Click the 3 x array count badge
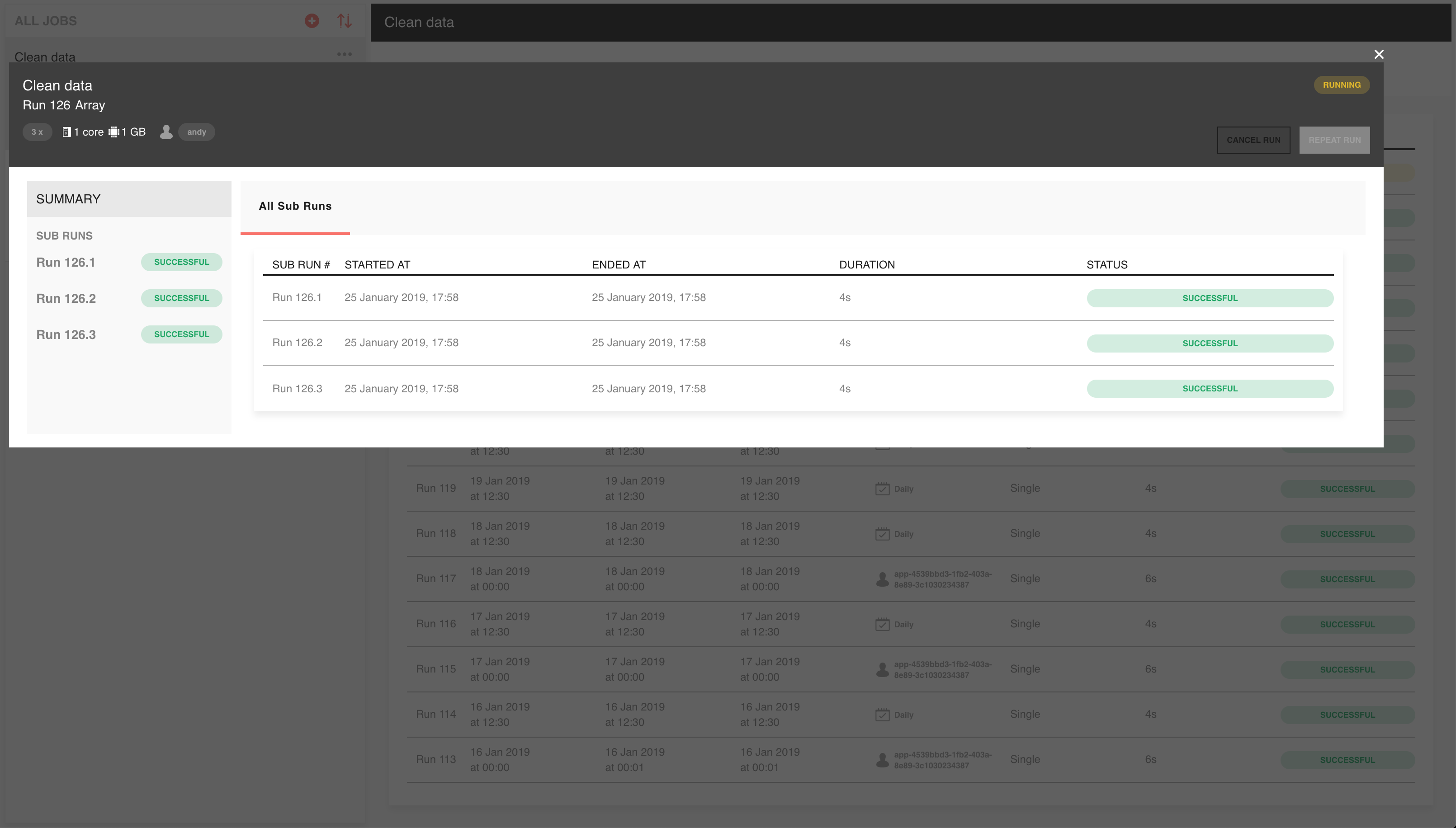Image resolution: width=1456 pixels, height=828 pixels. [x=37, y=132]
